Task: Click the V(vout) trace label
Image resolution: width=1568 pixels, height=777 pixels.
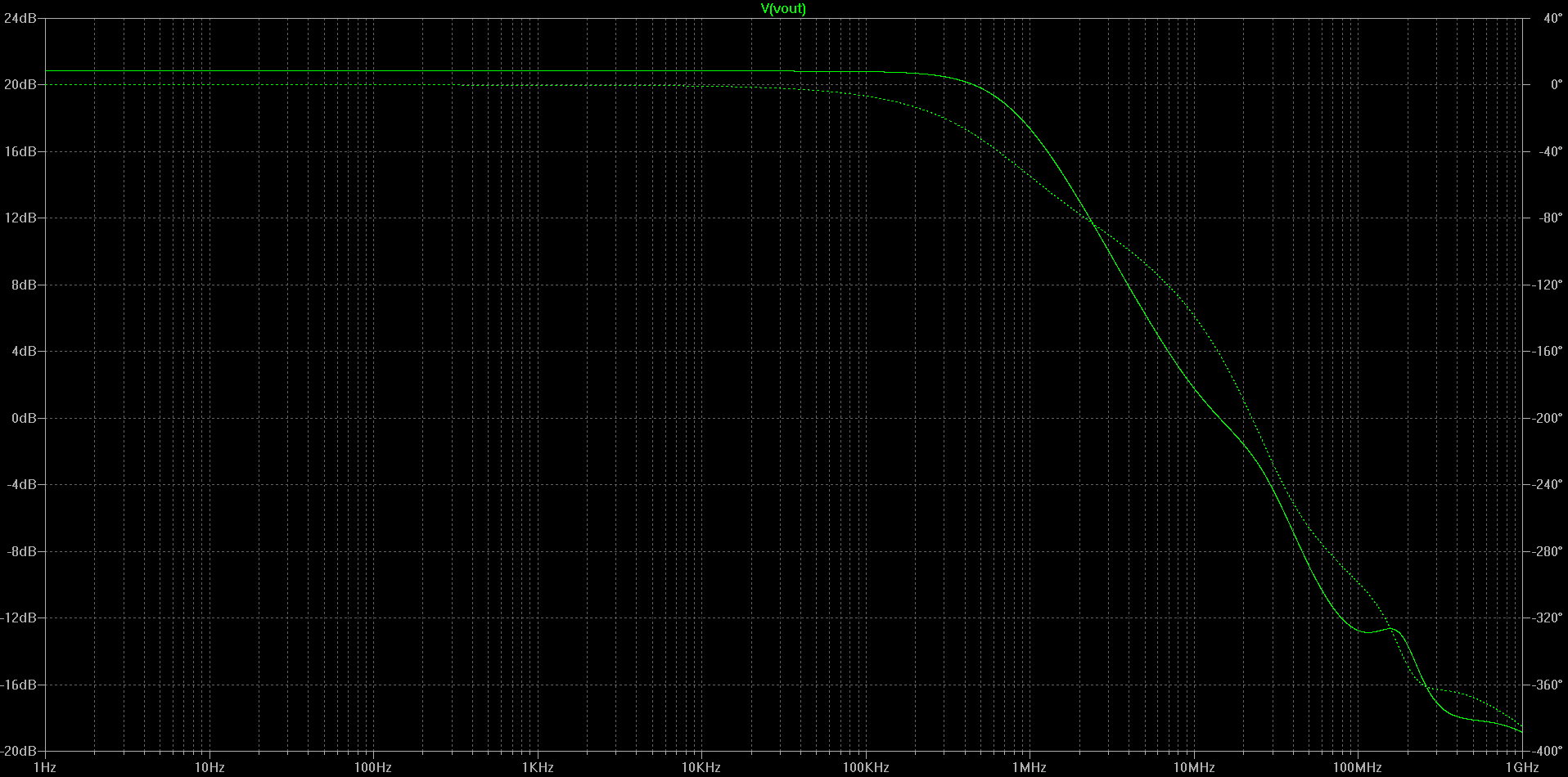Action: [x=783, y=9]
